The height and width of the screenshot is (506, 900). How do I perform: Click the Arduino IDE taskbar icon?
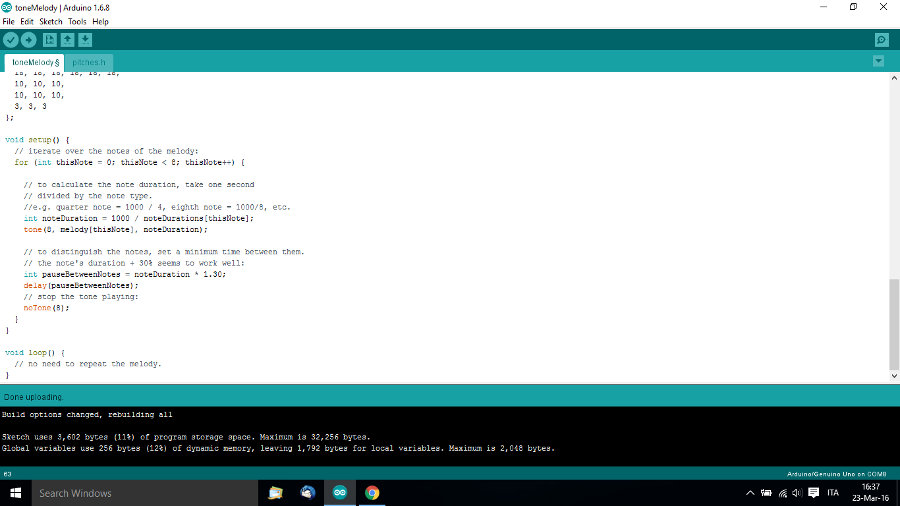pyautogui.click(x=340, y=493)
